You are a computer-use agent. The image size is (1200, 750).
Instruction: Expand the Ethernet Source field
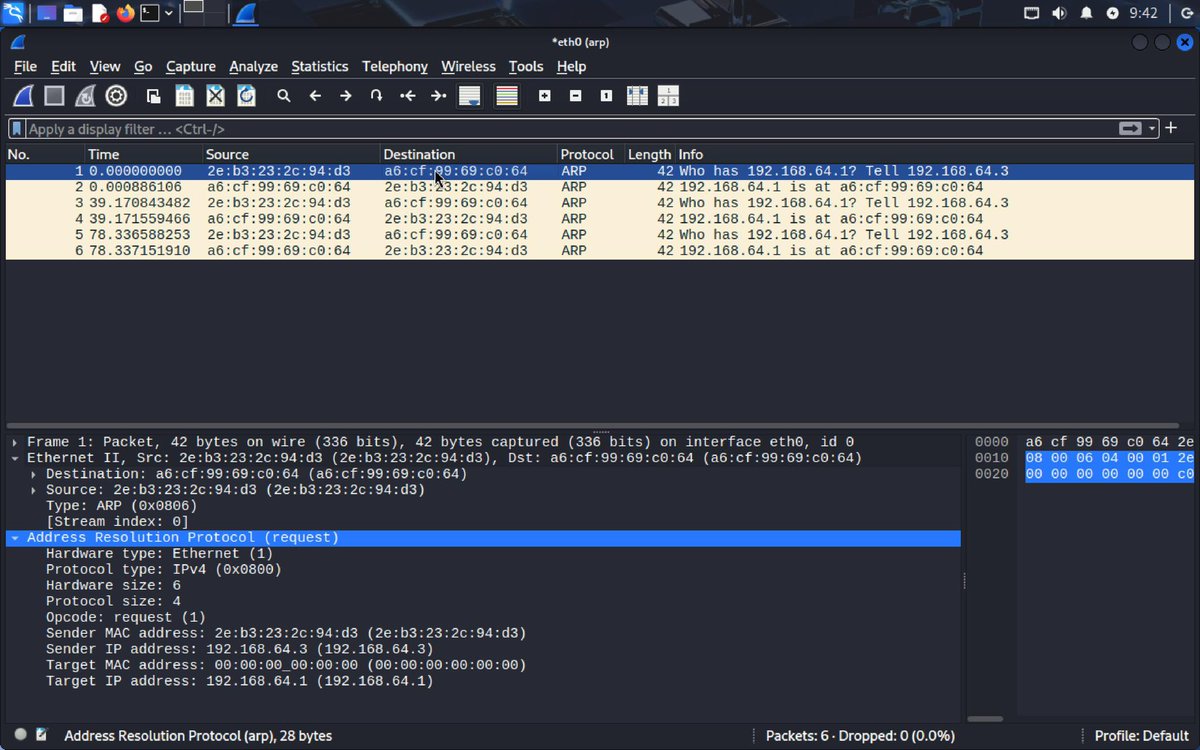[34, 490]
